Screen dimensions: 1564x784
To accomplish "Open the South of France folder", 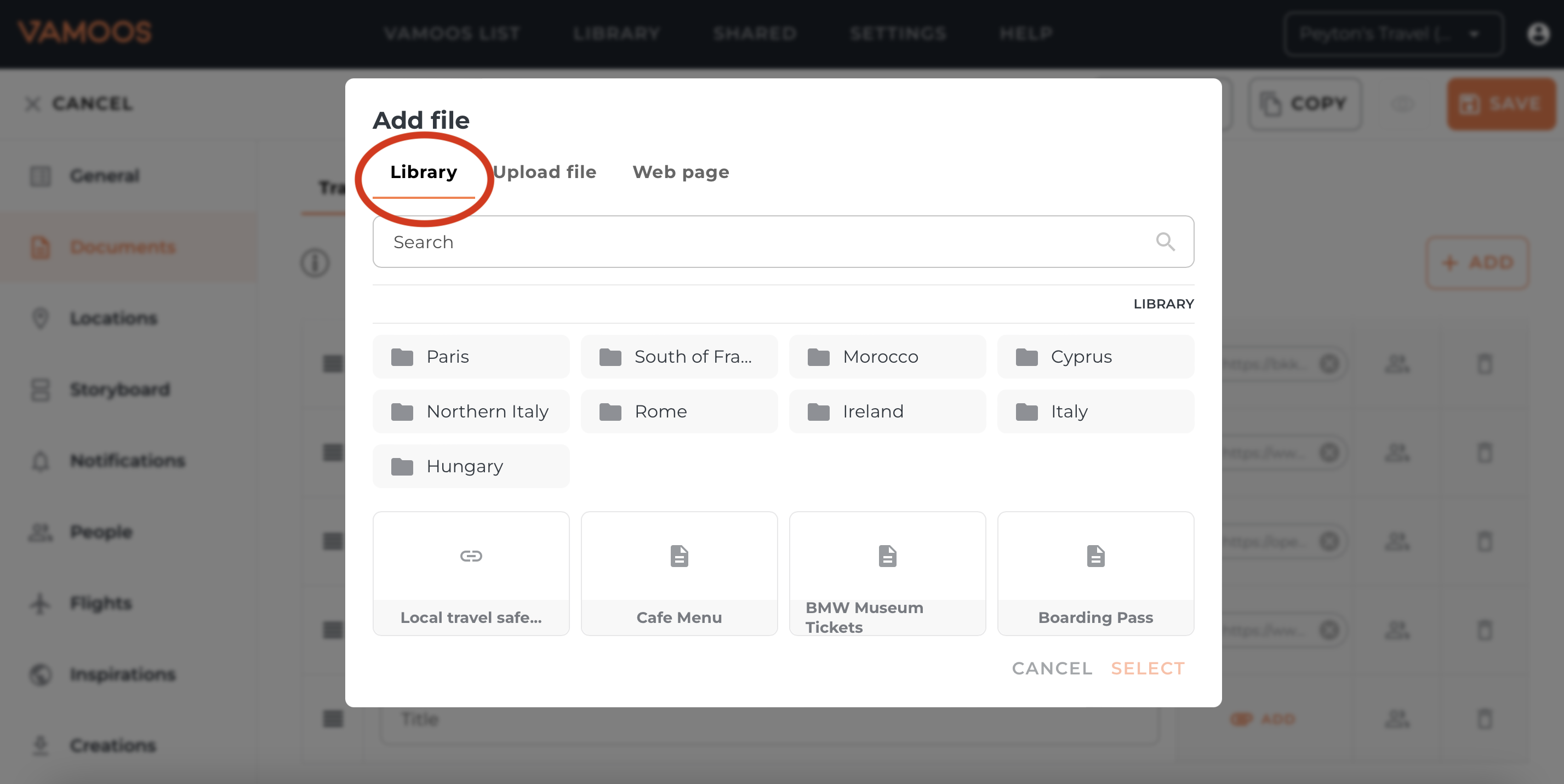I will pos(679,357).
